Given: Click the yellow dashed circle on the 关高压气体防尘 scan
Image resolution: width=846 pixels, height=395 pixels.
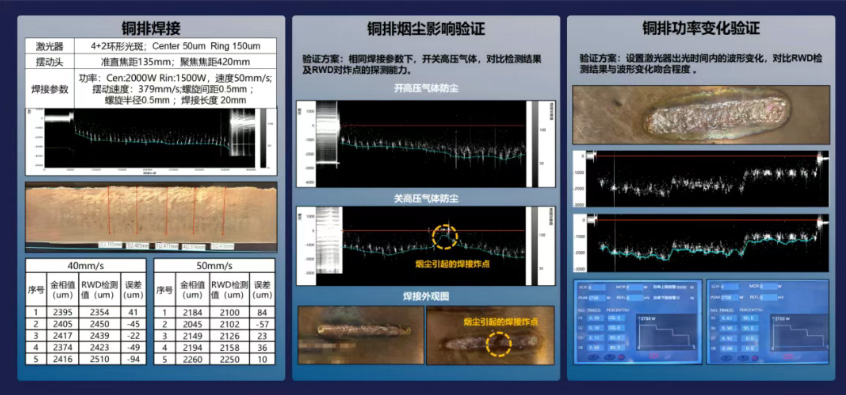Looking at the screenshot, I should (x=445, y=237).
